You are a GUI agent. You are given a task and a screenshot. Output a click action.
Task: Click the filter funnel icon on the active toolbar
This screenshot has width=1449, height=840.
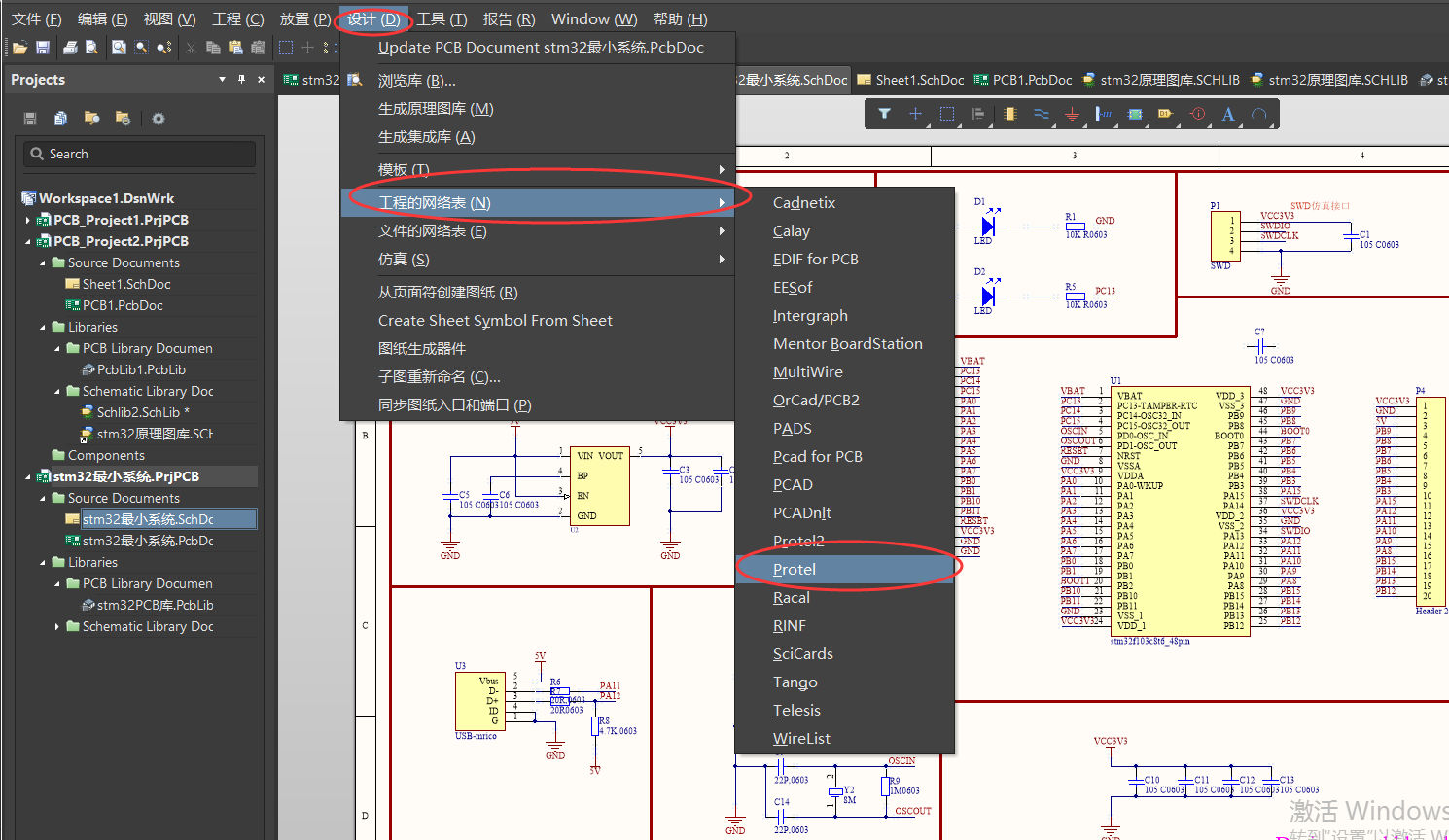coord(884,114)
